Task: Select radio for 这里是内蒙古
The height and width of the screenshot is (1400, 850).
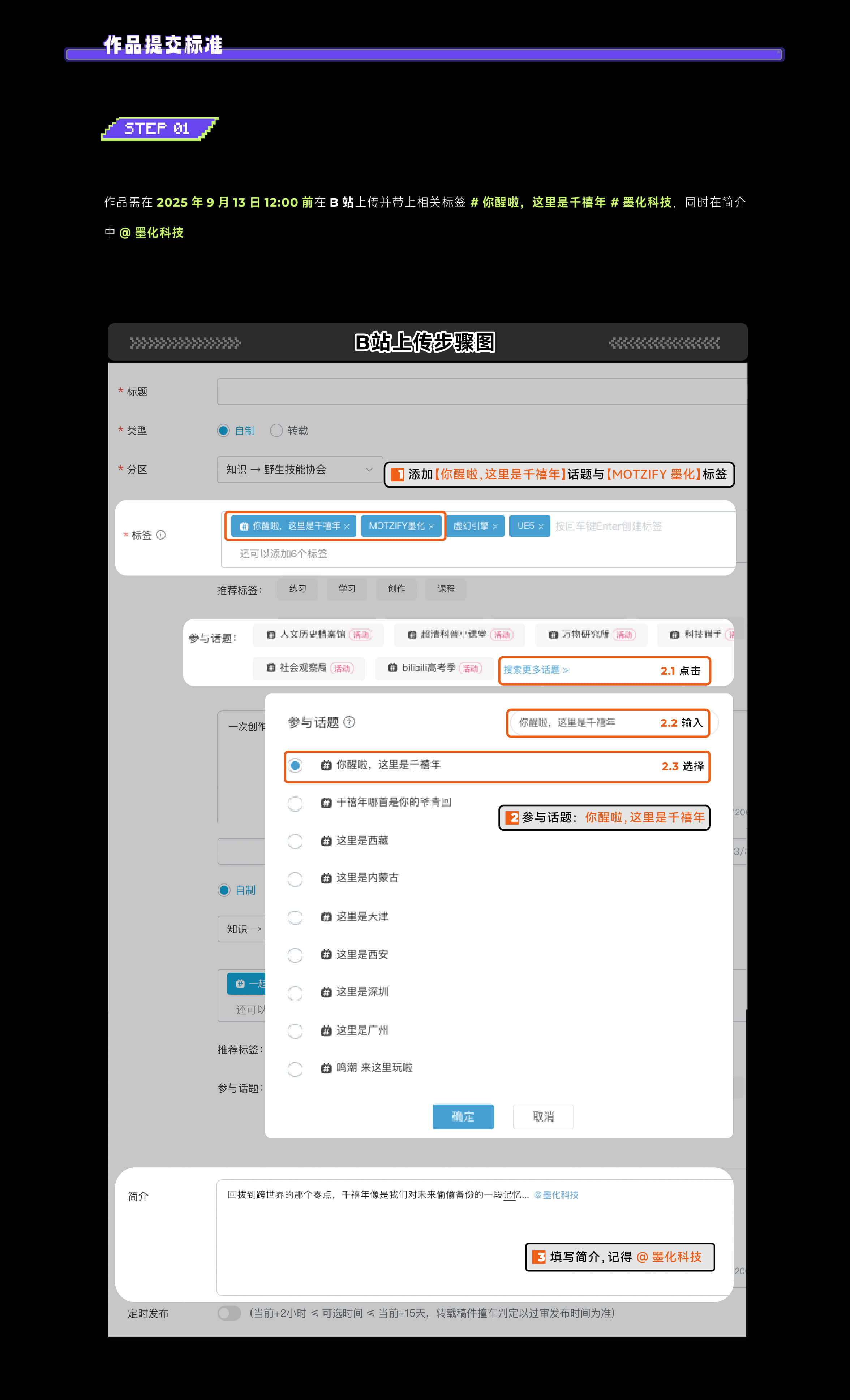Action: click(x=295, y=879)
